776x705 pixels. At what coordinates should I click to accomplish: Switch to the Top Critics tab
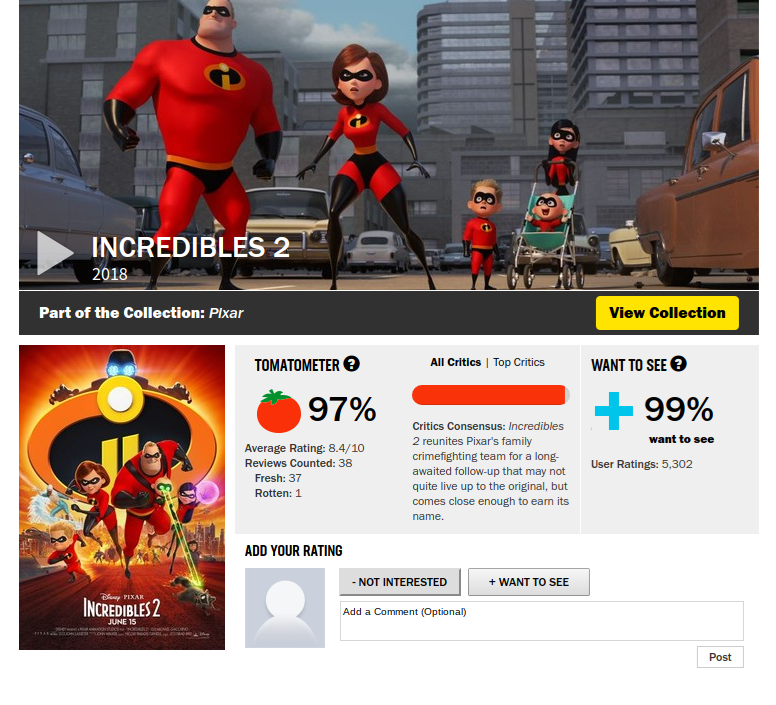click(519, 362)
